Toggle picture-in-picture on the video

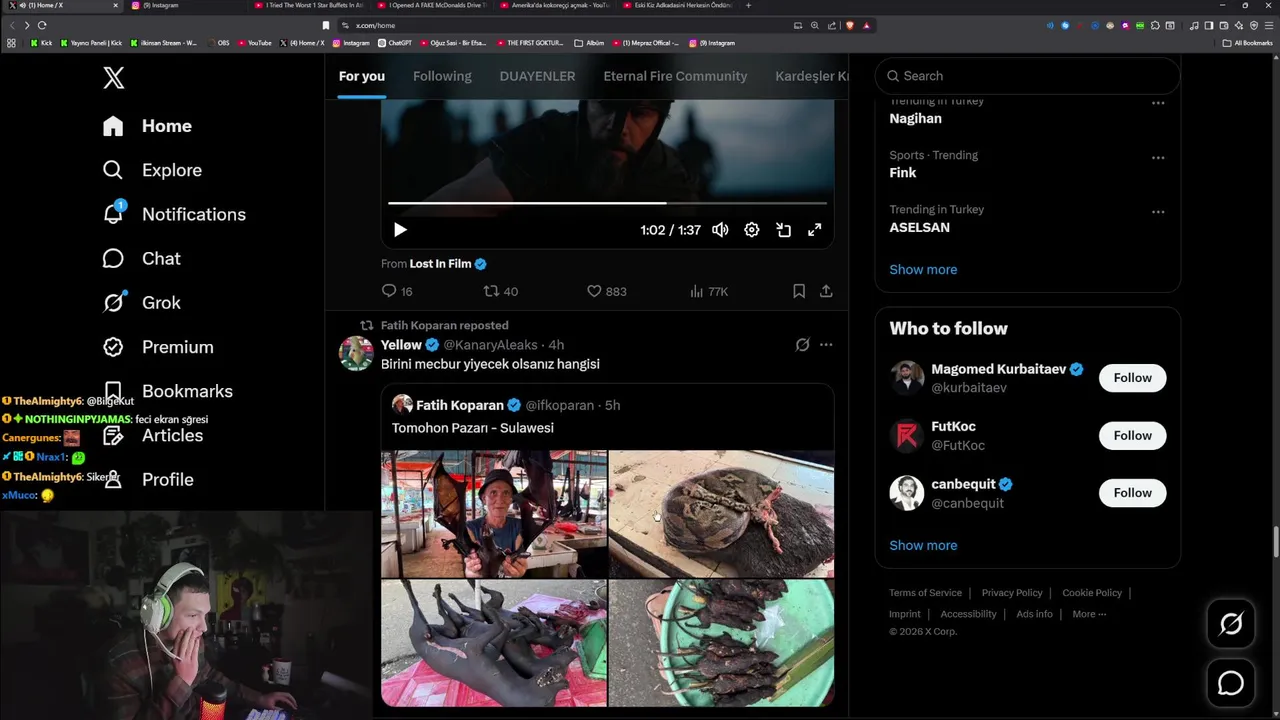point(784,230)
